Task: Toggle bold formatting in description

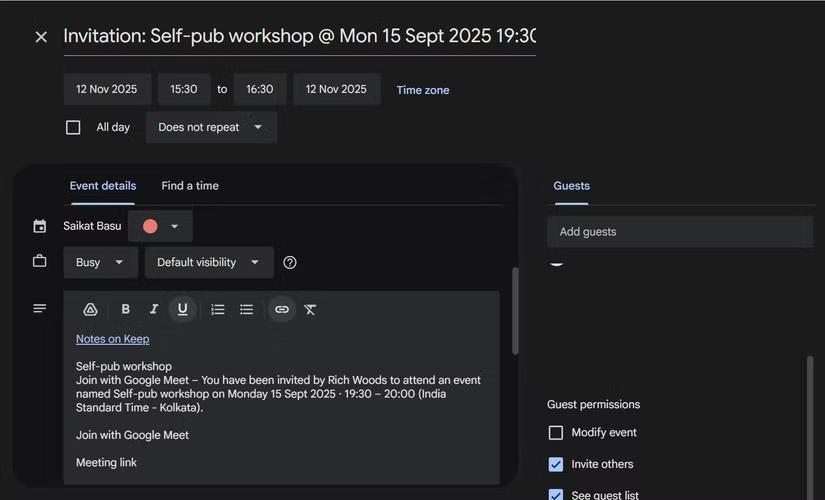Action: (x=125, y=309)
